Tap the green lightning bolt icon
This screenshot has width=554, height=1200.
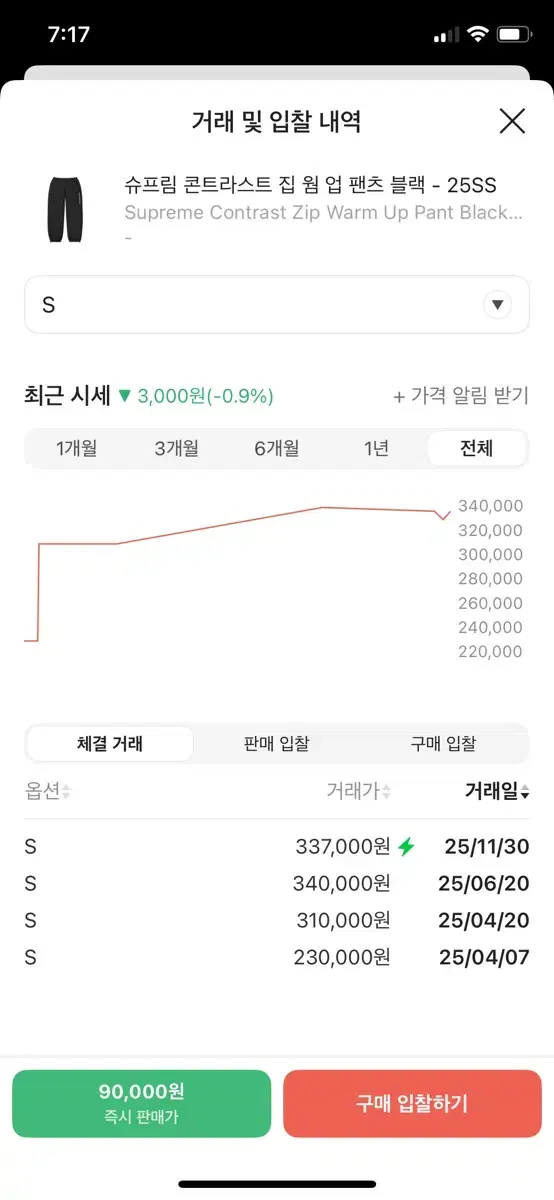(406, 847)
